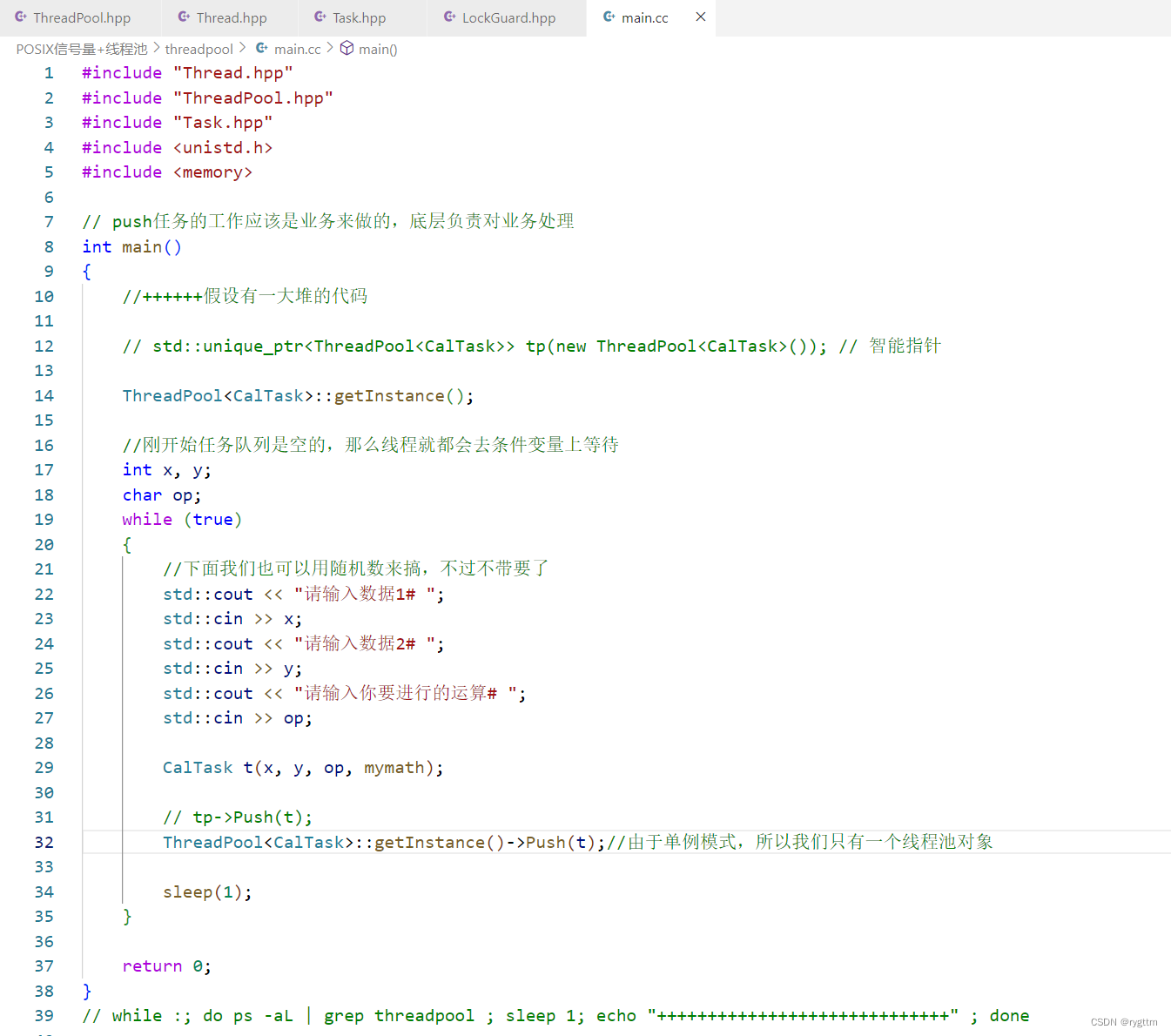Click the string "请输入你要进行的运算# "

tap(405, 694)
